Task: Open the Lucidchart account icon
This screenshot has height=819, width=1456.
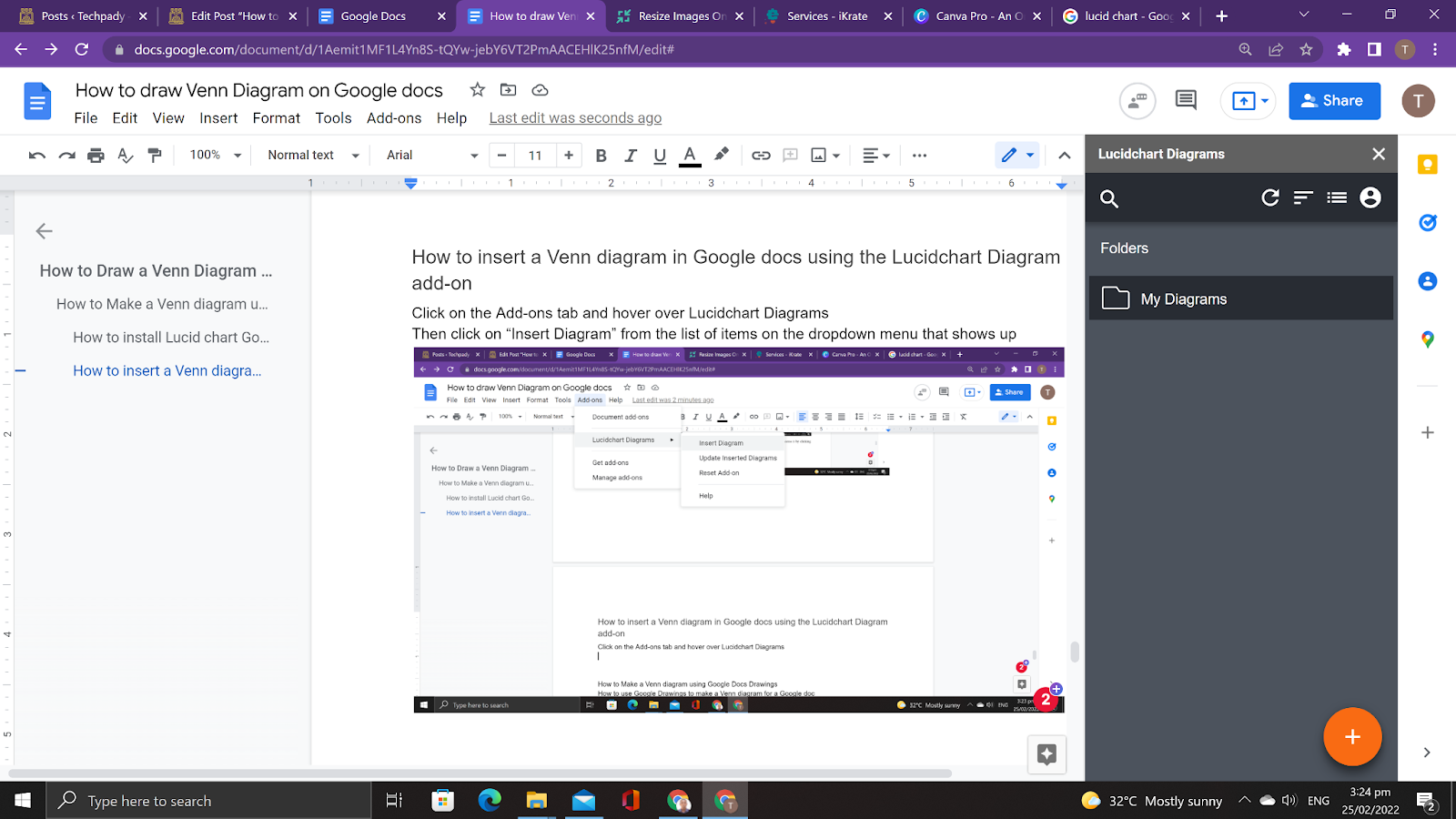Action: (1370, 197)
